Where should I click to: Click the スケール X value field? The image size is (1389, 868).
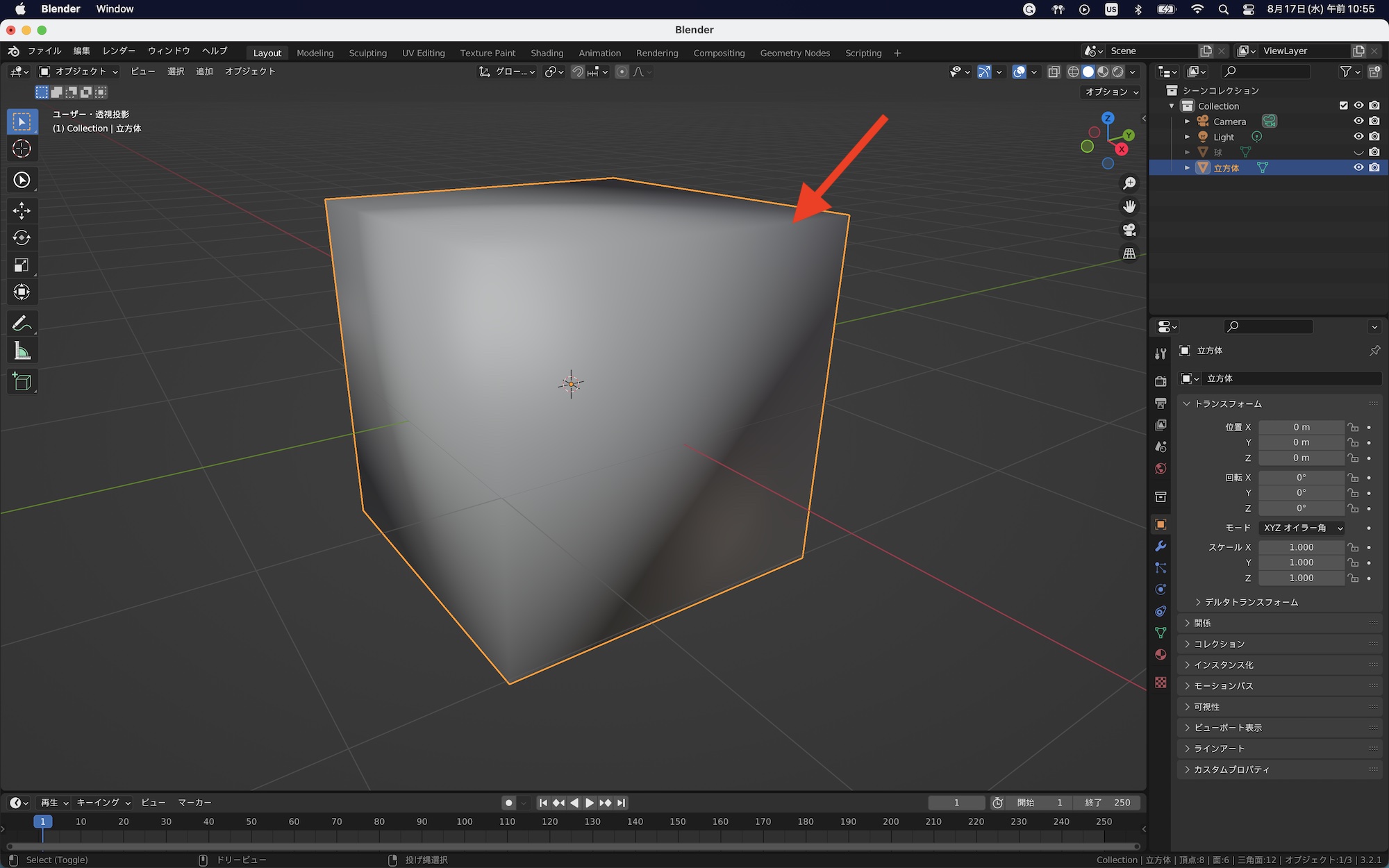tap(1301, 547)
